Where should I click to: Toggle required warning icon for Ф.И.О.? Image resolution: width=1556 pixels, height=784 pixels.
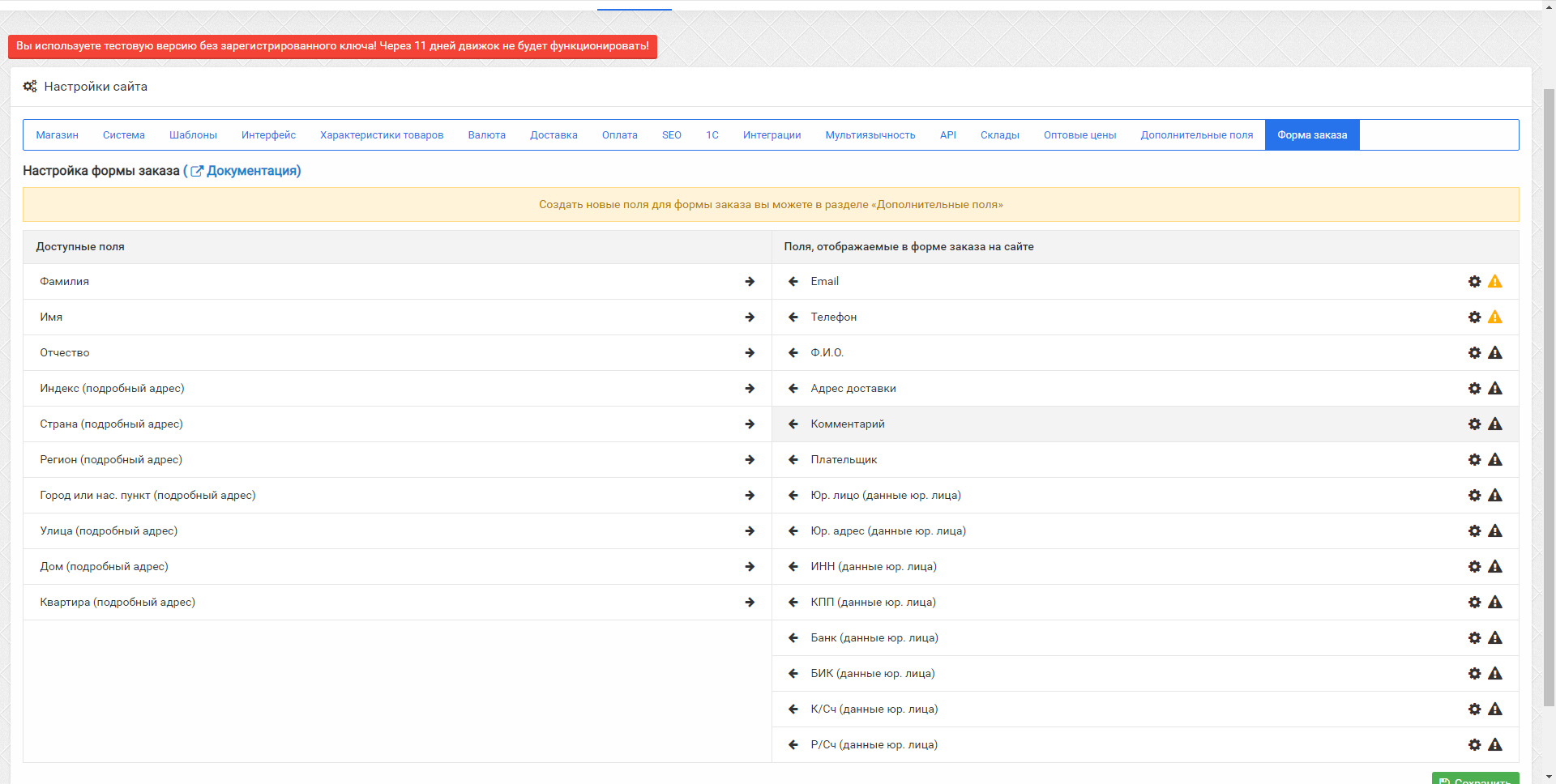pyautogui.click(x=1495, y=353)
